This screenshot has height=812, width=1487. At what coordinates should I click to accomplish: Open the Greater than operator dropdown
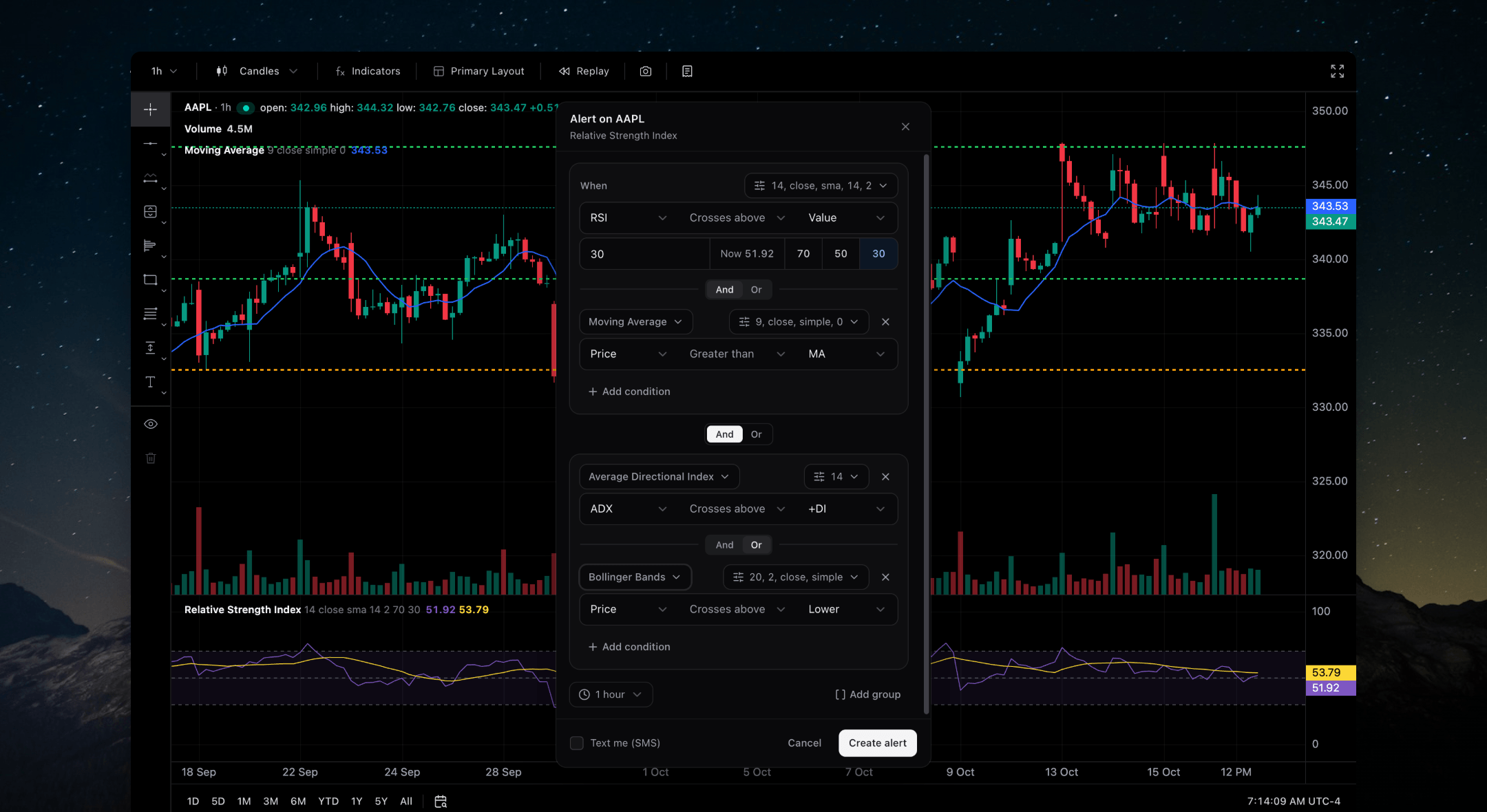pos(737,354)
